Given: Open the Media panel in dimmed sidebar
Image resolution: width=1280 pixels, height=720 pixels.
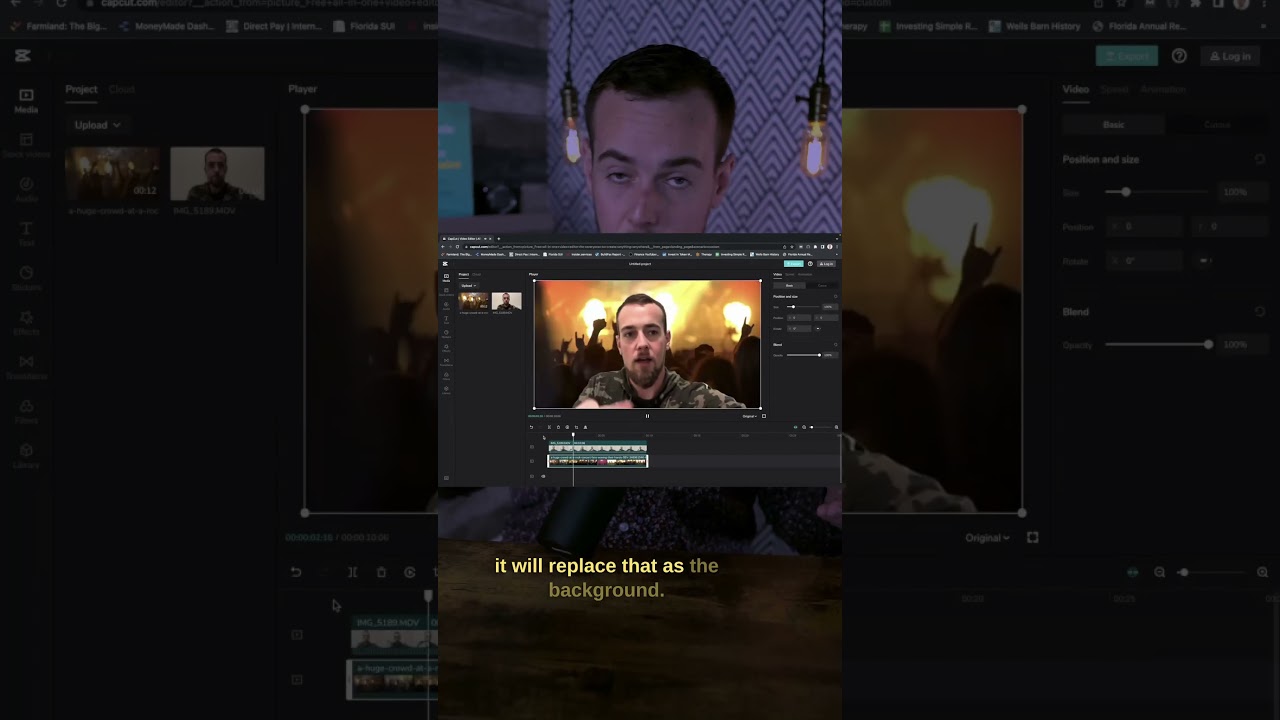Looking at the screenshot, I should pos(26,100).
